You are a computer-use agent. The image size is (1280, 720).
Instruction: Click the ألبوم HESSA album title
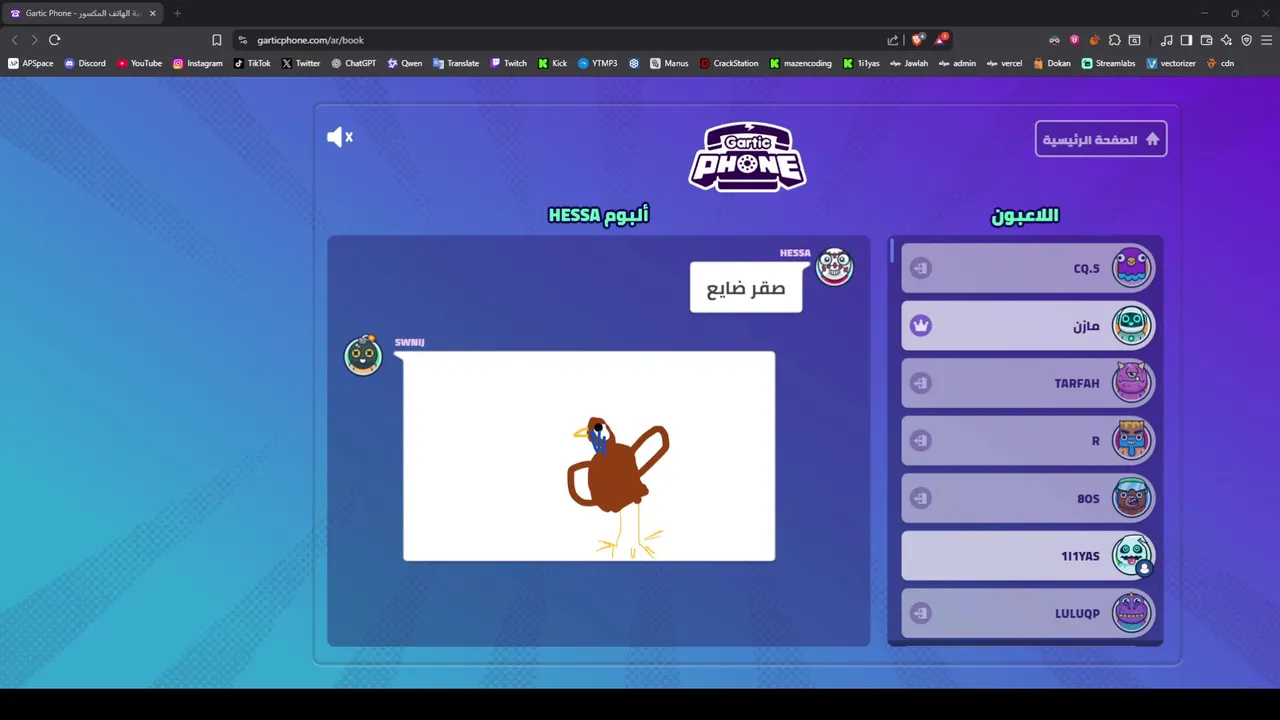(598, 214)
